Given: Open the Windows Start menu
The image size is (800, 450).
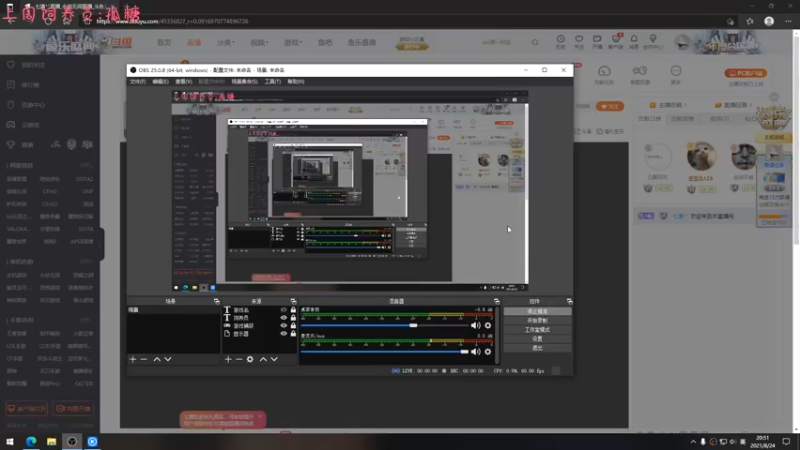Looking at the screenshot, I should point(10,442).
